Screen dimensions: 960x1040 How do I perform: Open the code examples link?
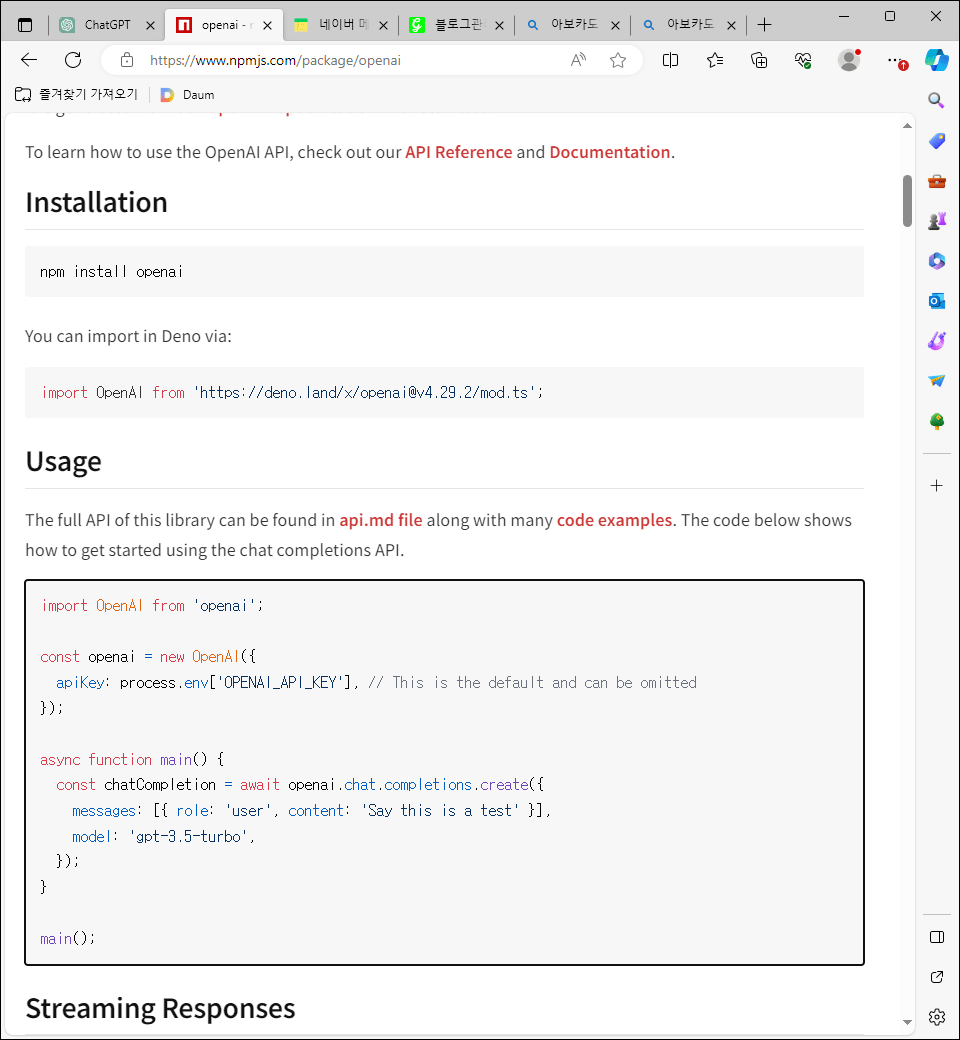tap(614, 521)
